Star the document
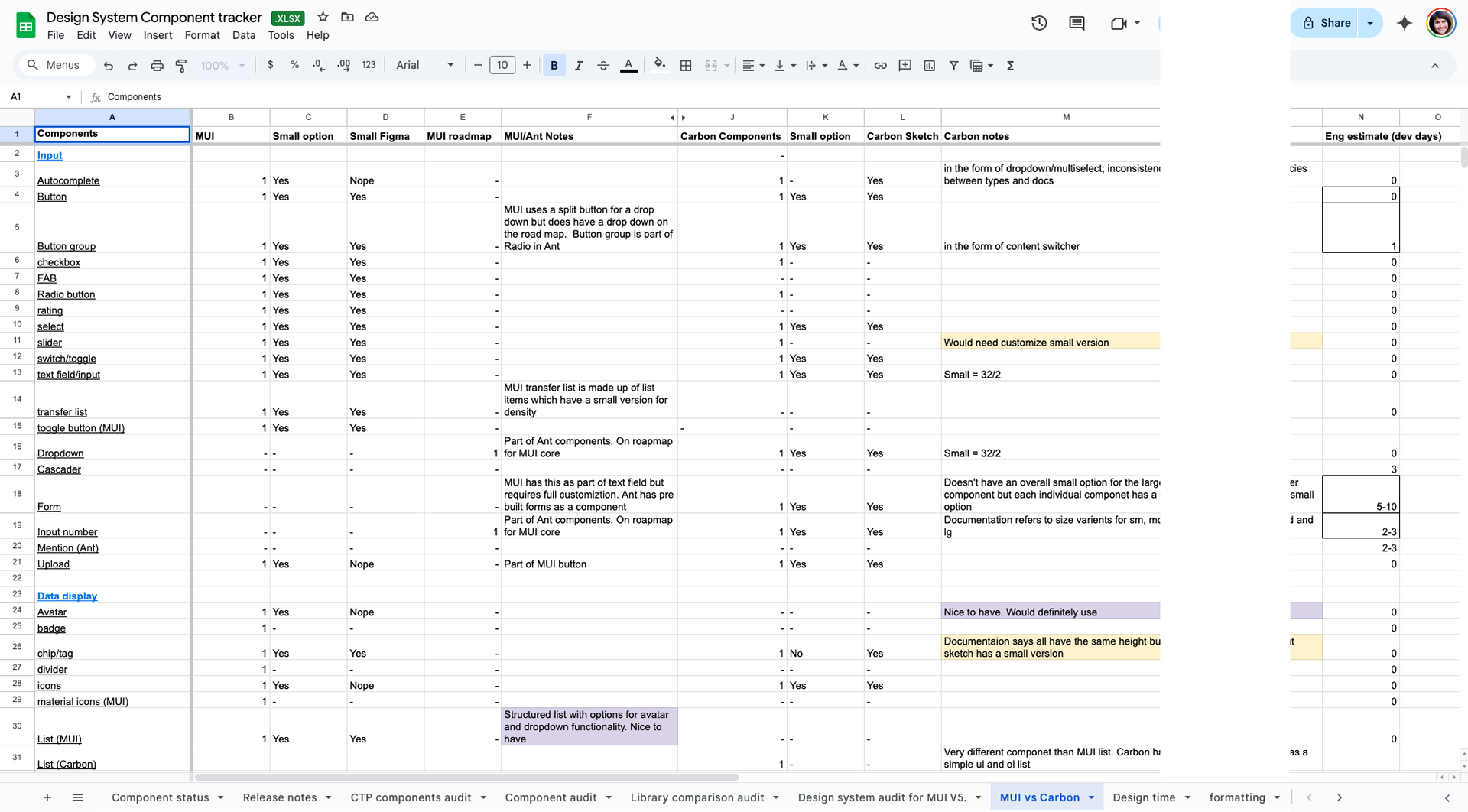 tap(323, 17)
